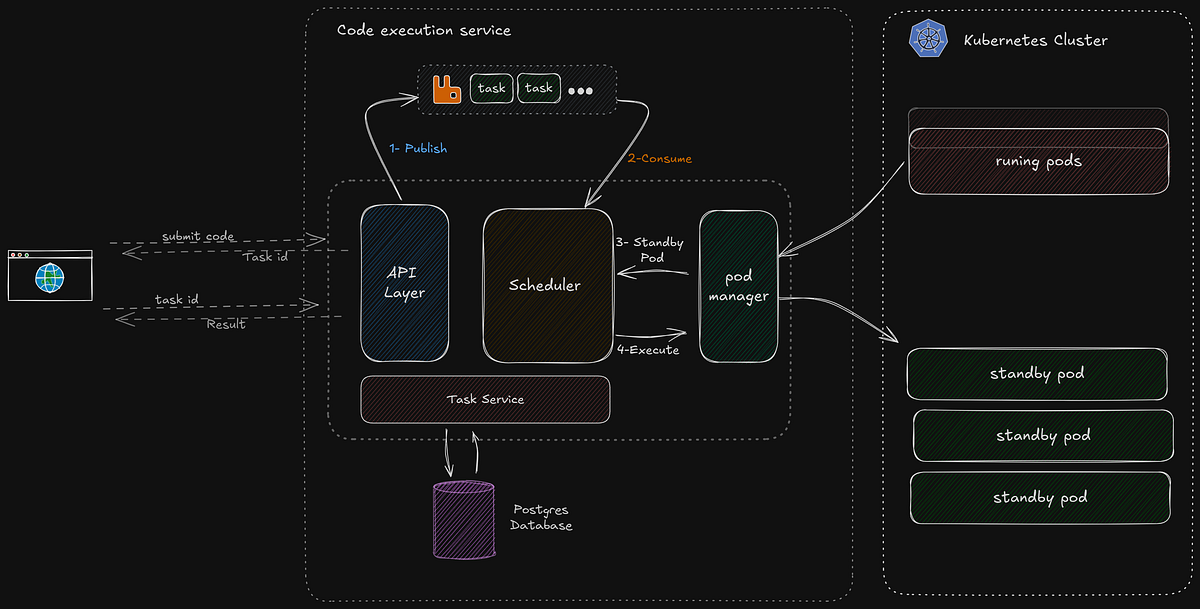Click the globe icon in browser window

(48, 277)
